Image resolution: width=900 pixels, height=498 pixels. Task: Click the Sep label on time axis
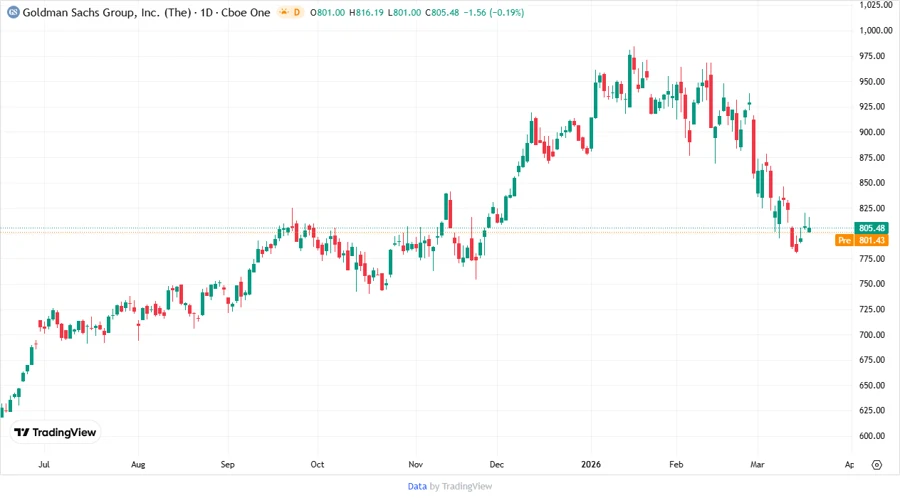pos(228,465)
